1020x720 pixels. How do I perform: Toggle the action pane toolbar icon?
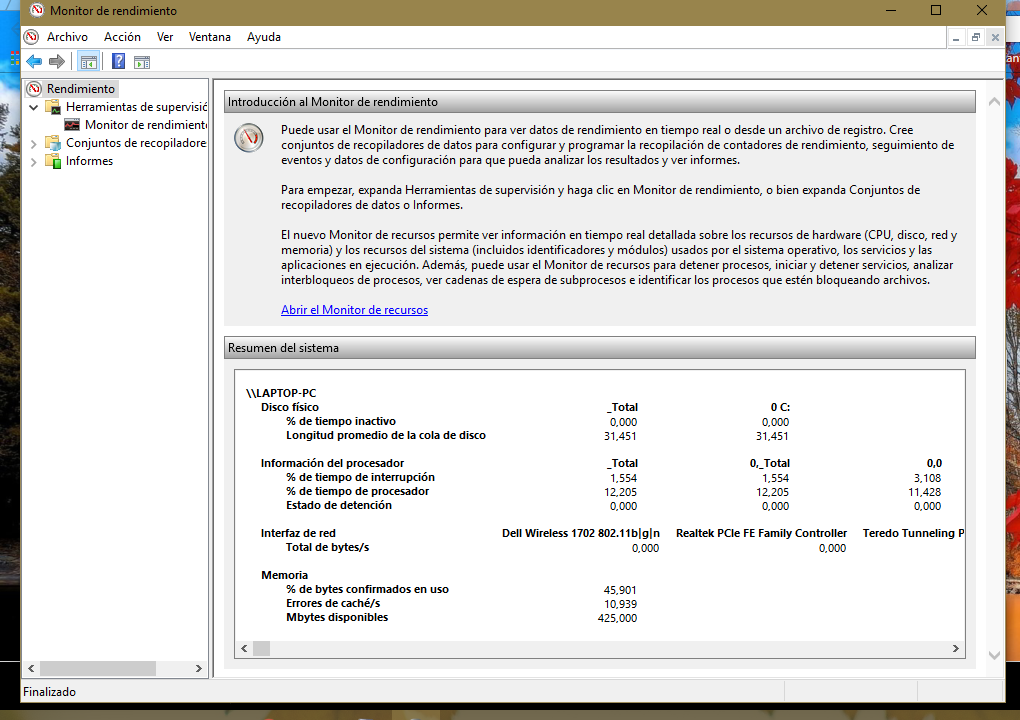click(142, 62)
